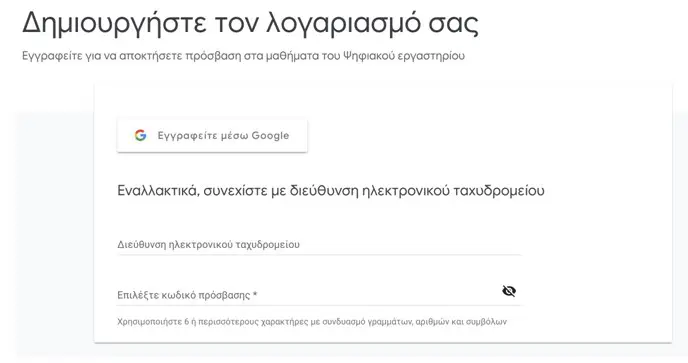Click the word "Εναλλακτικά" in the section heading
Image resolution: width=688 pixels, height=363 pixels.
(158, 190)
